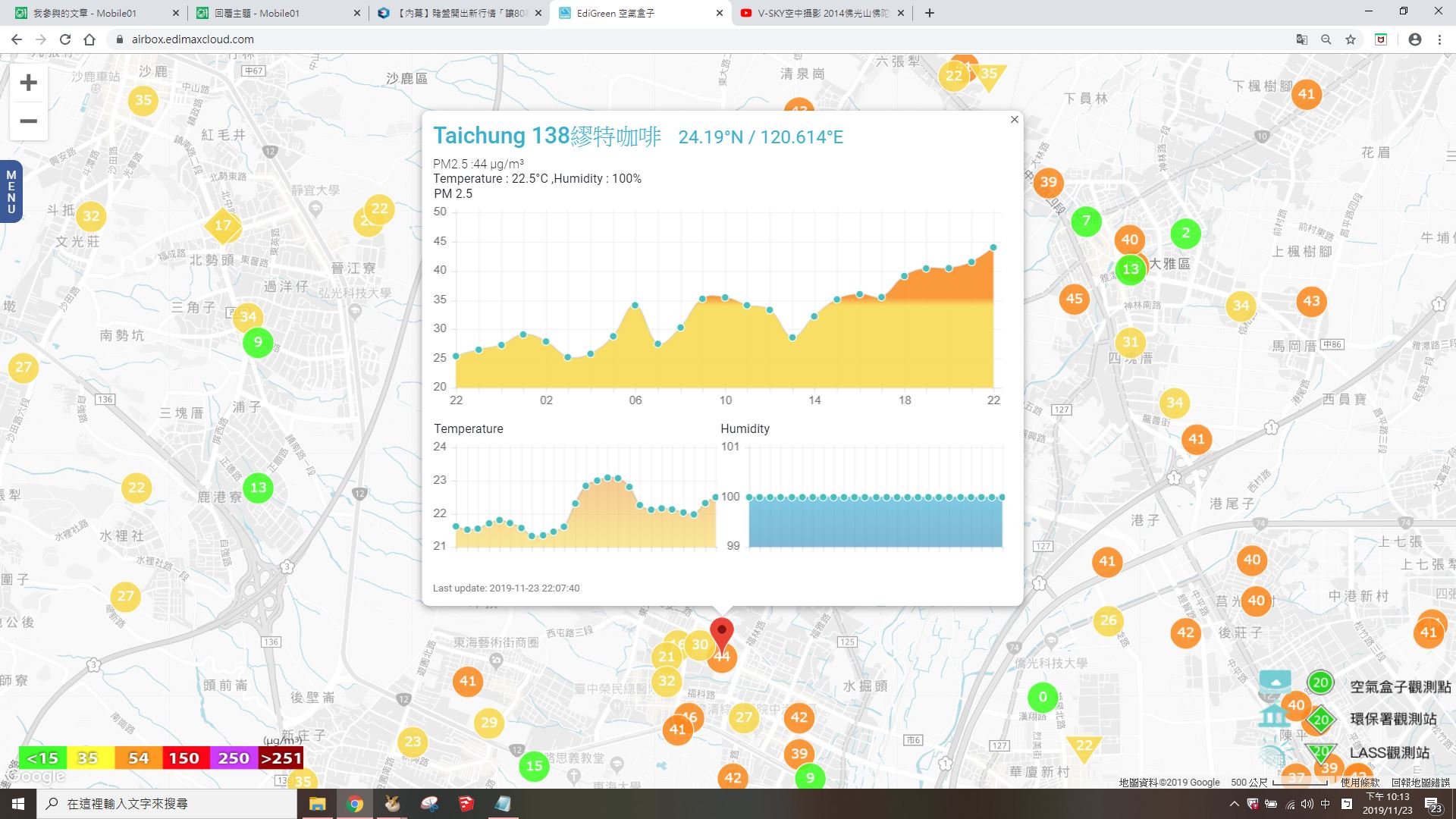Open the red shield extension icon
Screen dimensions: 1456x819
(1381, 39)
